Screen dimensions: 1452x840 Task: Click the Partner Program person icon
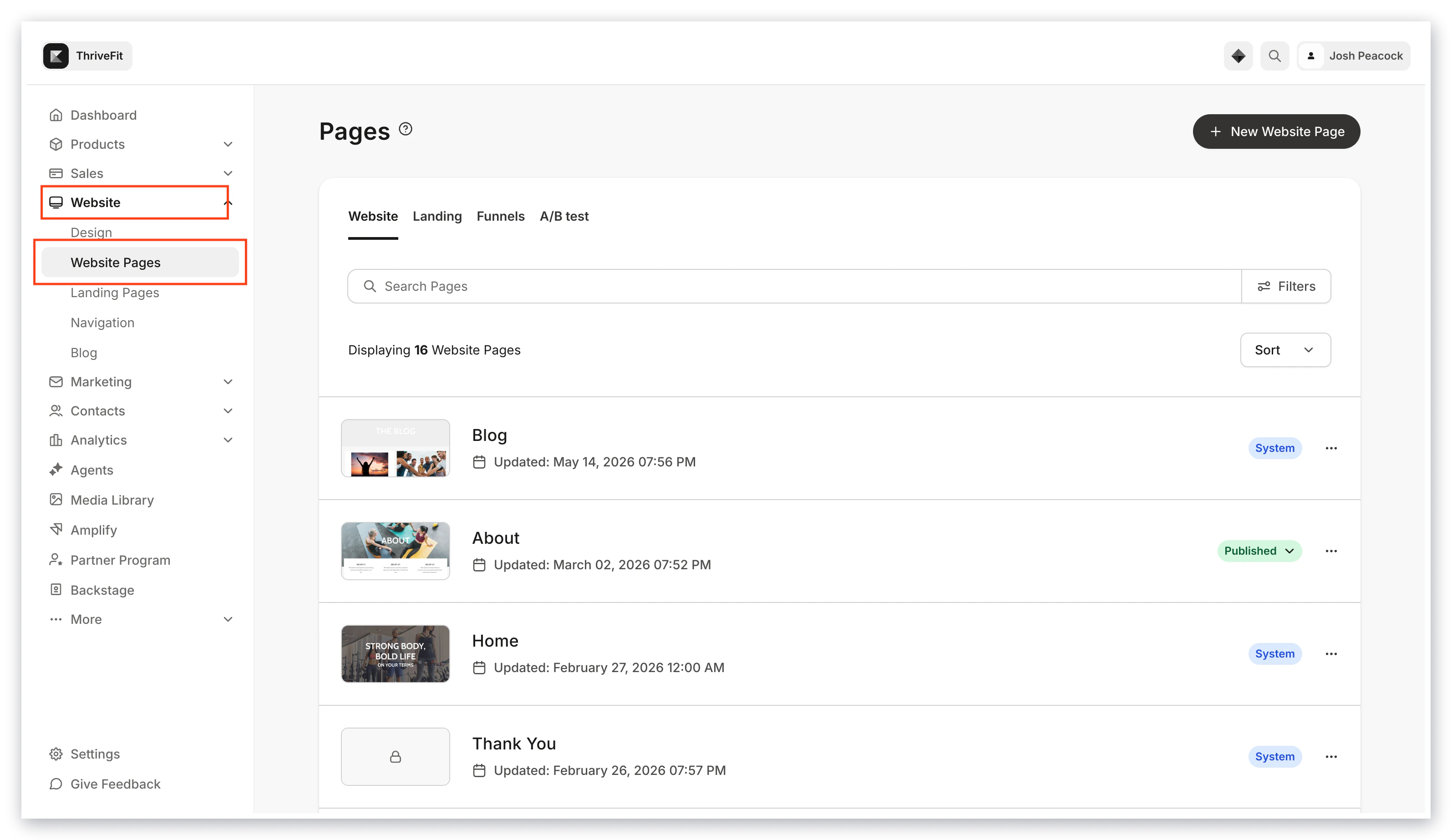(x=56, y=560)
